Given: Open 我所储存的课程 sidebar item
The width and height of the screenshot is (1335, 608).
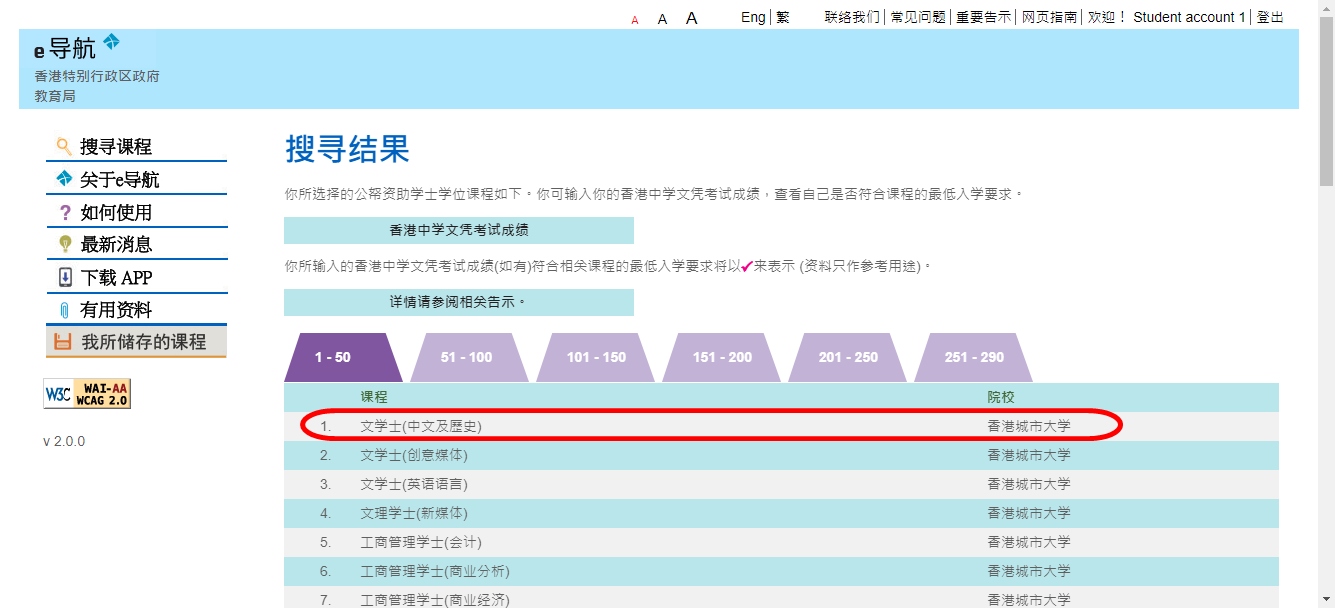Looking at the screenshot, I should pos(136,341).
